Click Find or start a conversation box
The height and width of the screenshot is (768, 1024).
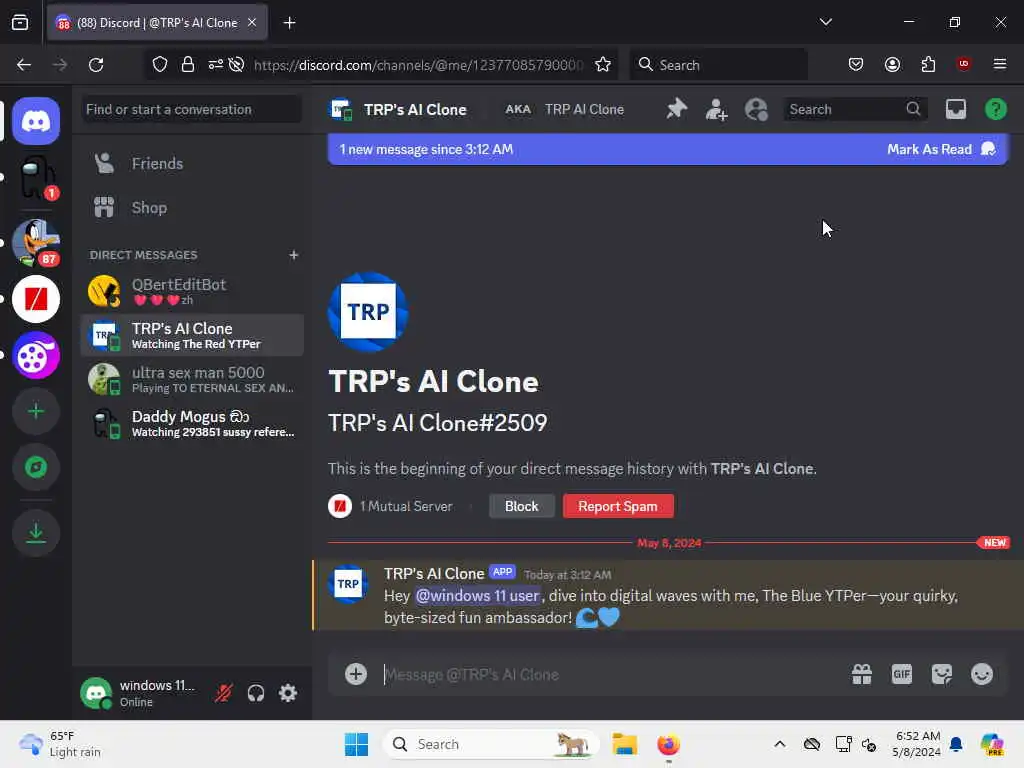(192, 109)
